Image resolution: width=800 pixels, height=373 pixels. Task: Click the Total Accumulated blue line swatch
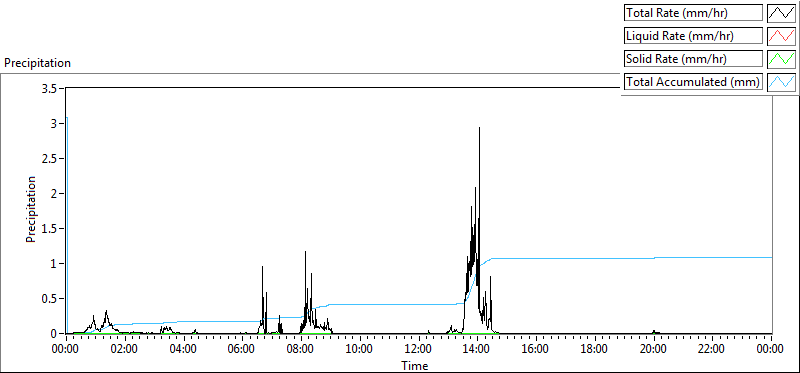coord(781,81)
